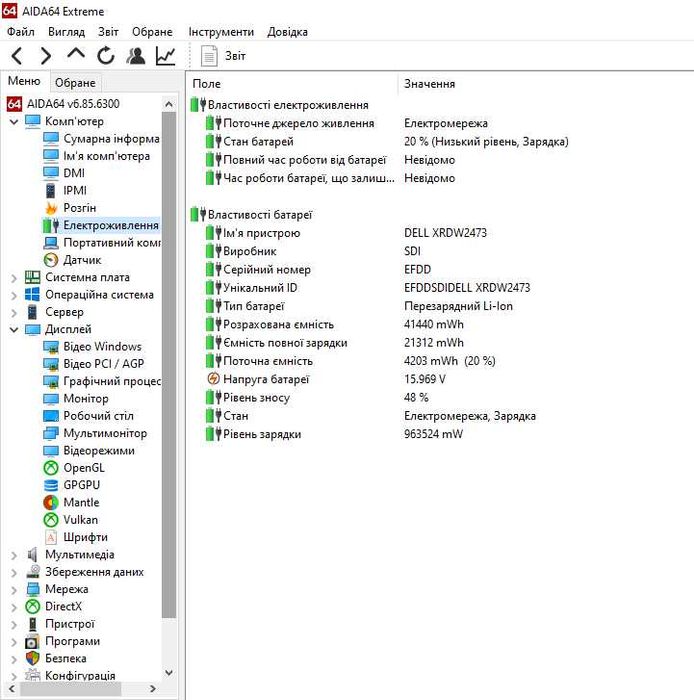Refresh the page with the circular arrow icon
694x700 pixels.
coord(106,56)
